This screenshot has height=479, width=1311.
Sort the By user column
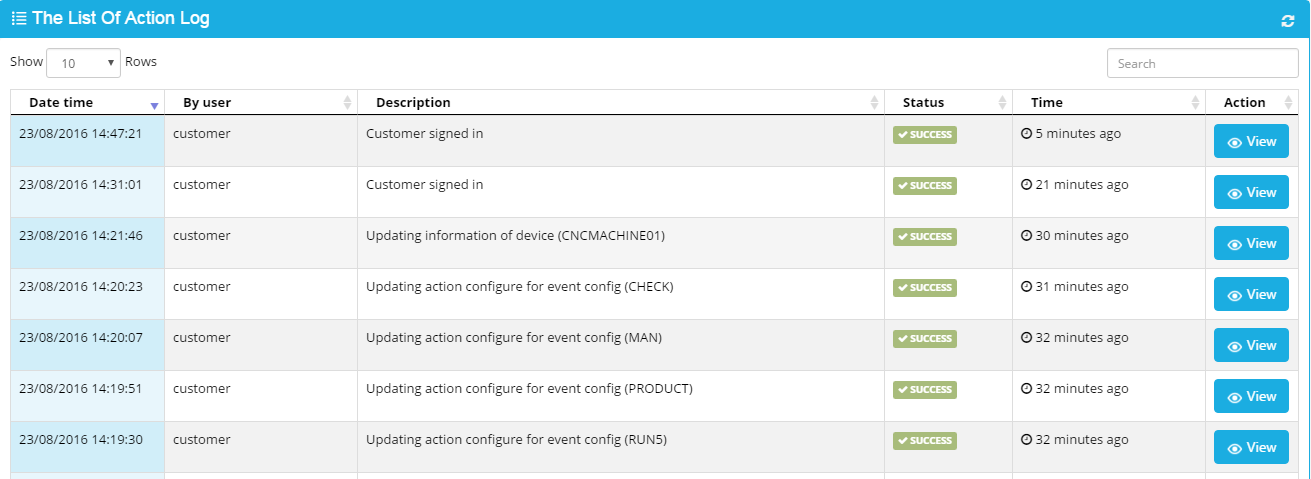(x=348, y=102)
